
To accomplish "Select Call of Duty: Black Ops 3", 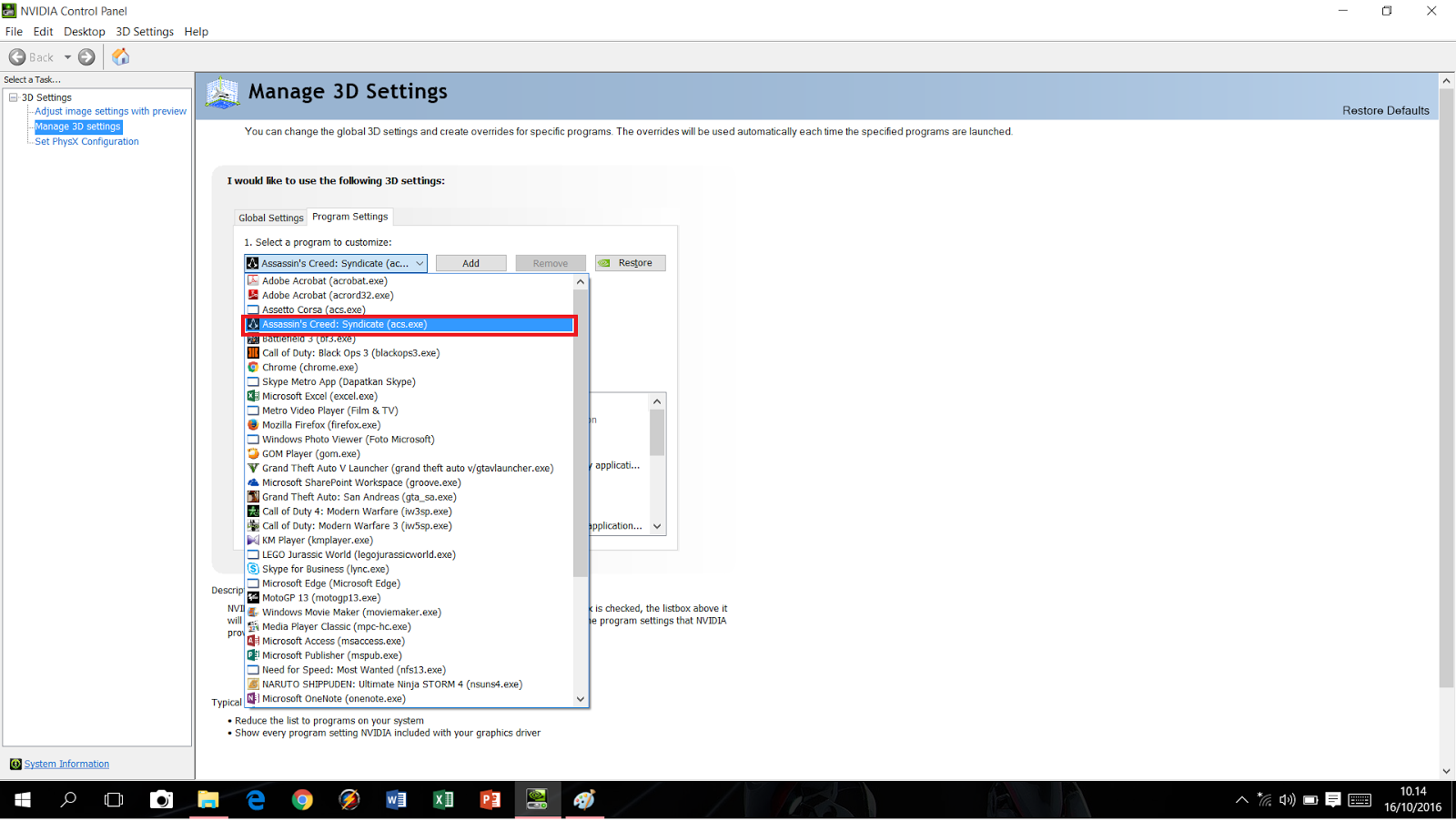I will tap(409, 353).
